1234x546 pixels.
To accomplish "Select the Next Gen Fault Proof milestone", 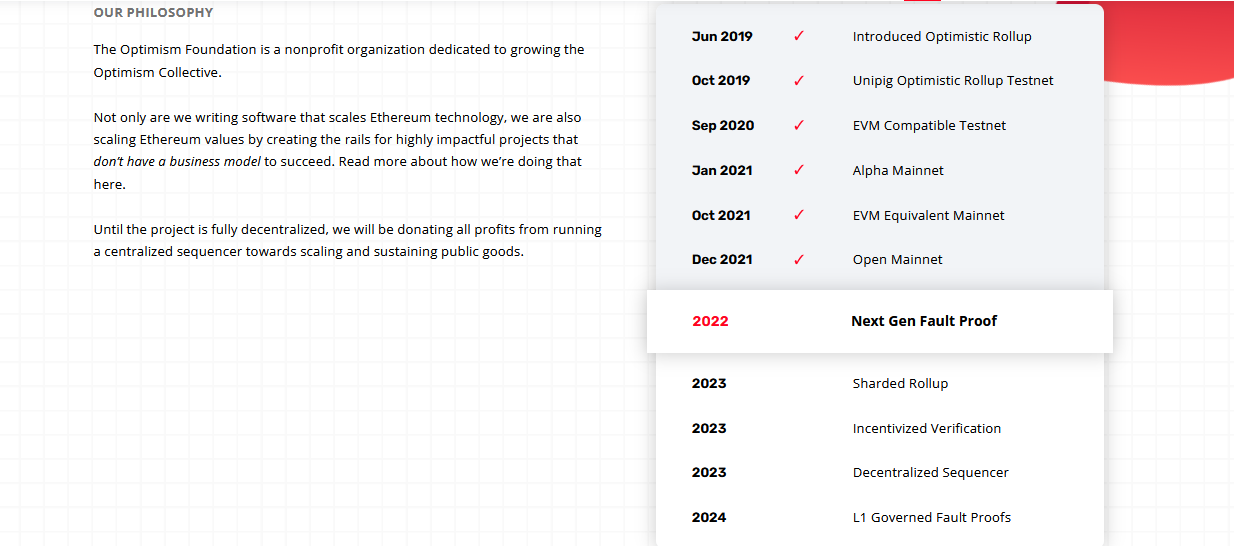I will (924, 321).
